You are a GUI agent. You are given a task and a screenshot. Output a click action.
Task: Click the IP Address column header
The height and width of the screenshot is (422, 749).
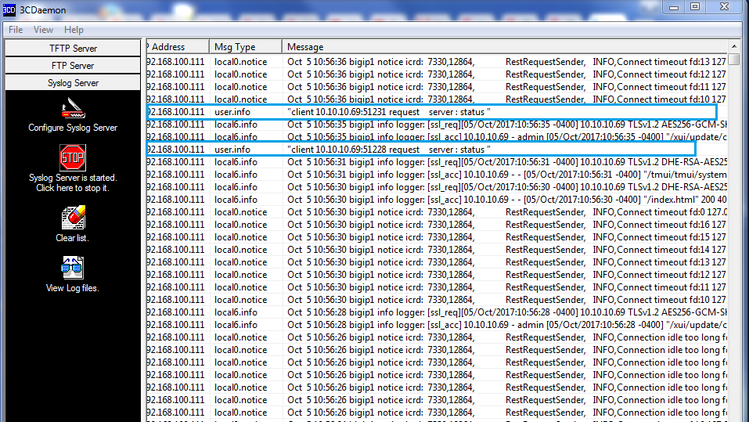[x=177, y=47]
